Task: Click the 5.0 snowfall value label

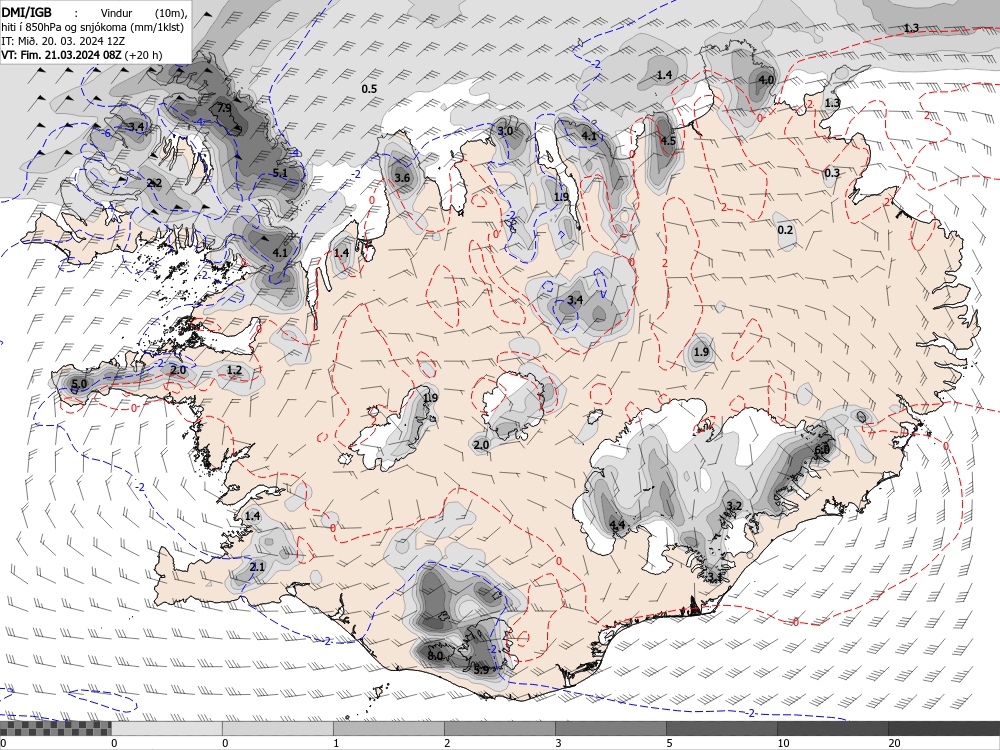Action: click(79, 384)
